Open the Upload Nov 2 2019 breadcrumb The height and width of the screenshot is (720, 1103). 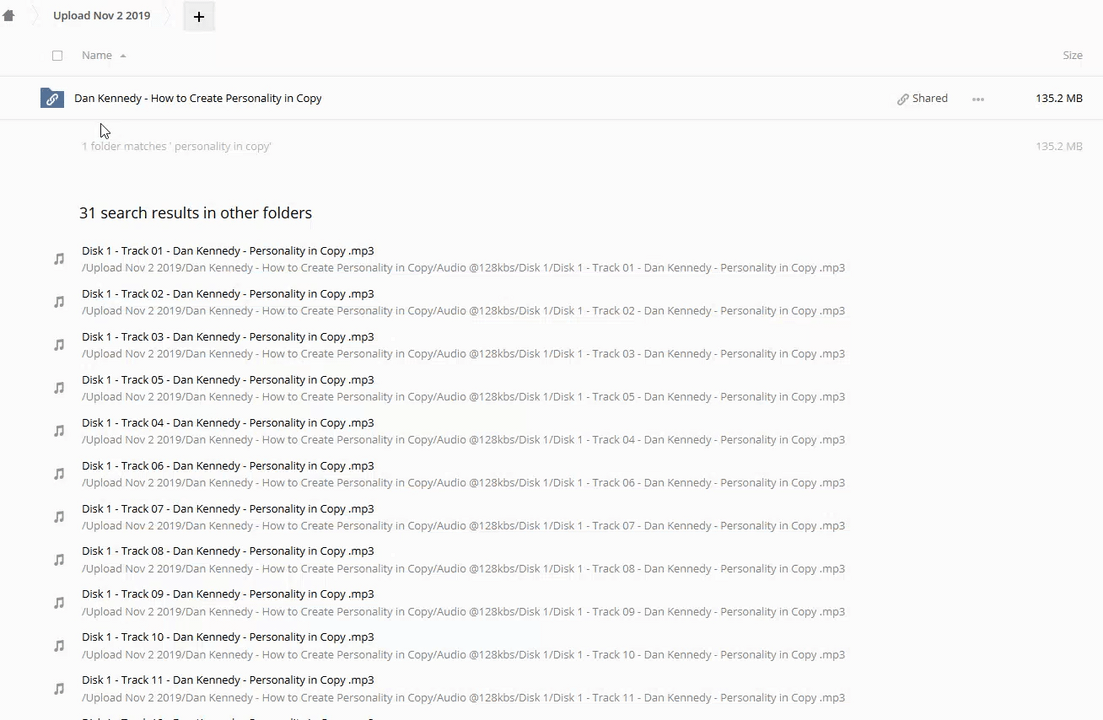(101, 16)
